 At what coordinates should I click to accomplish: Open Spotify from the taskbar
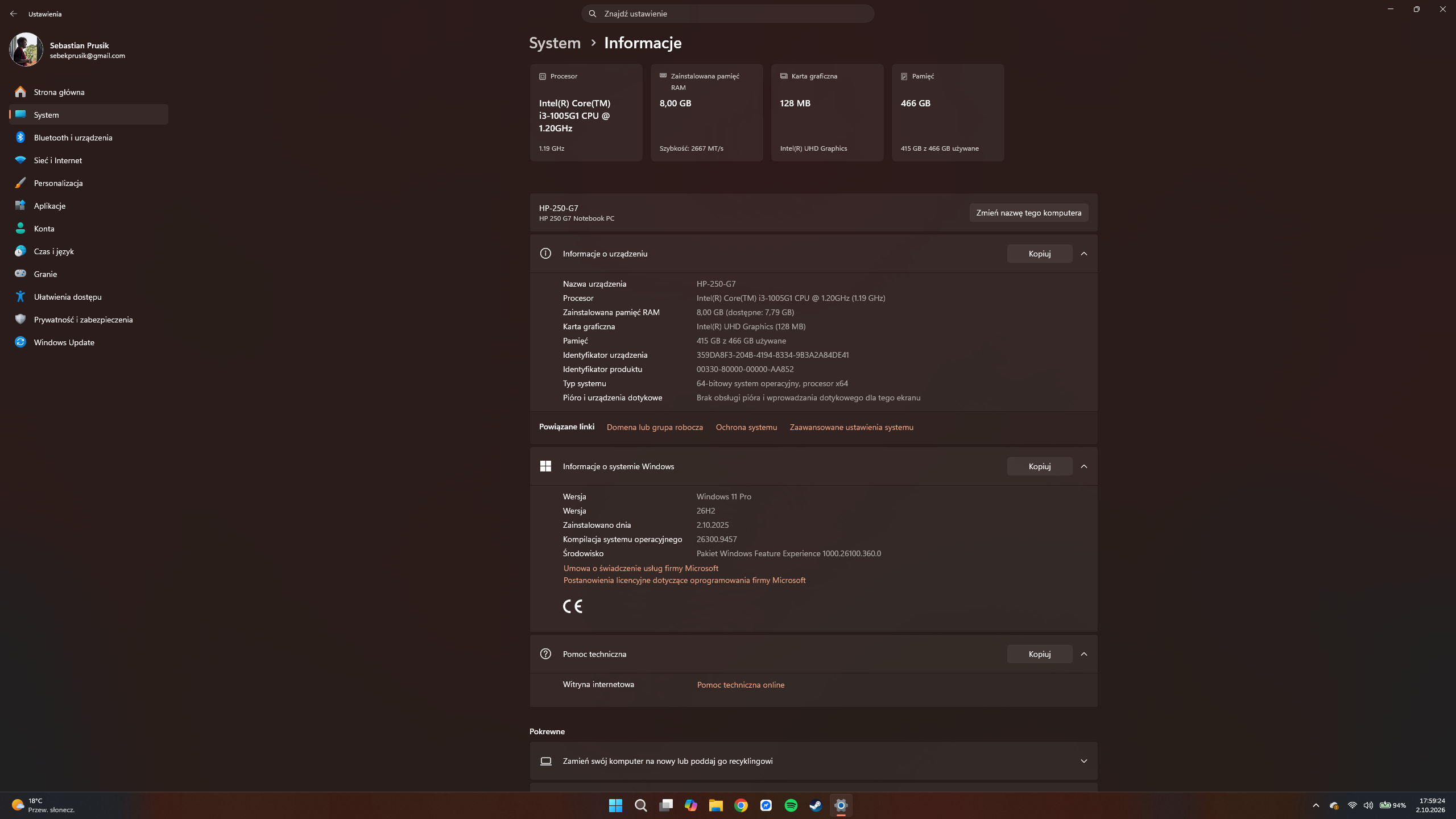[x=791, y=805]
